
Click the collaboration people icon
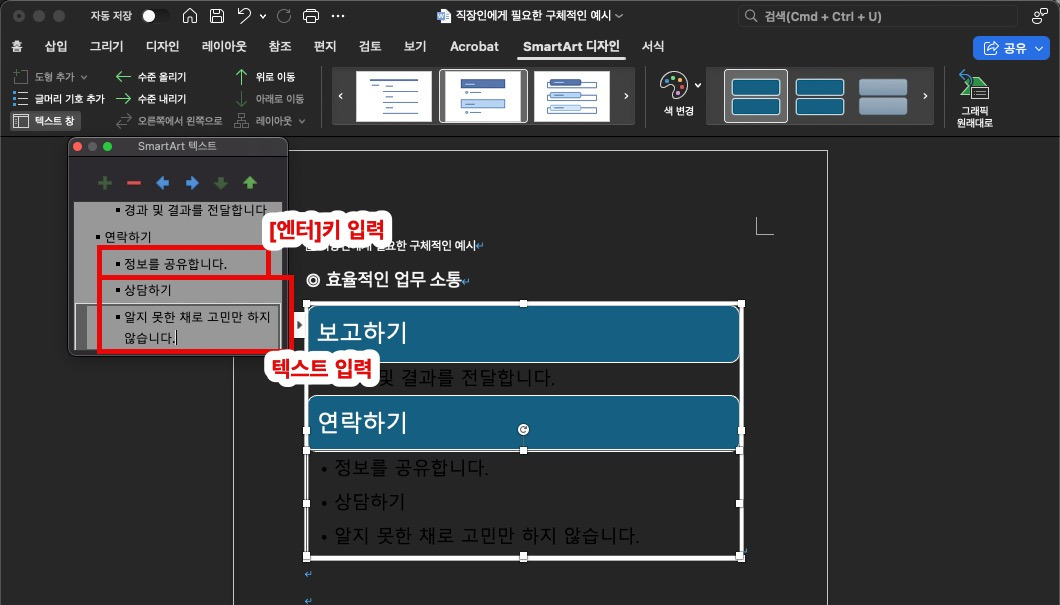[1040, 16]
